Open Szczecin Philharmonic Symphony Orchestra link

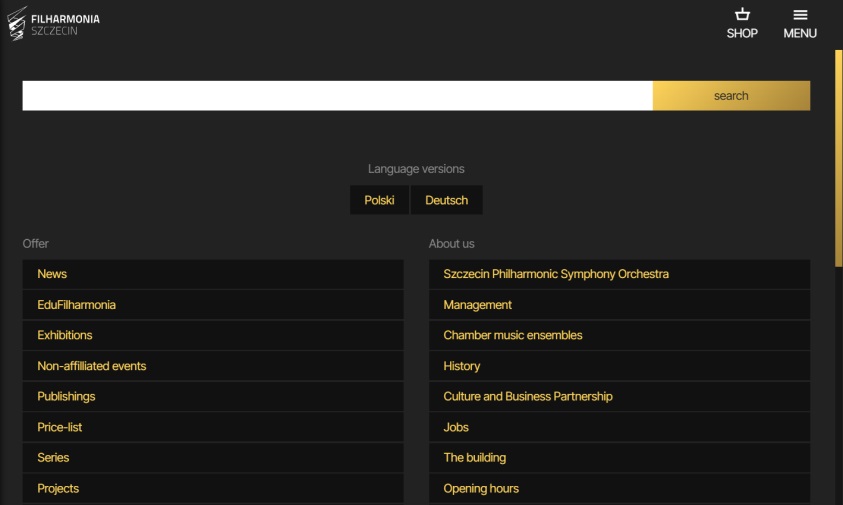click(556, 274)
